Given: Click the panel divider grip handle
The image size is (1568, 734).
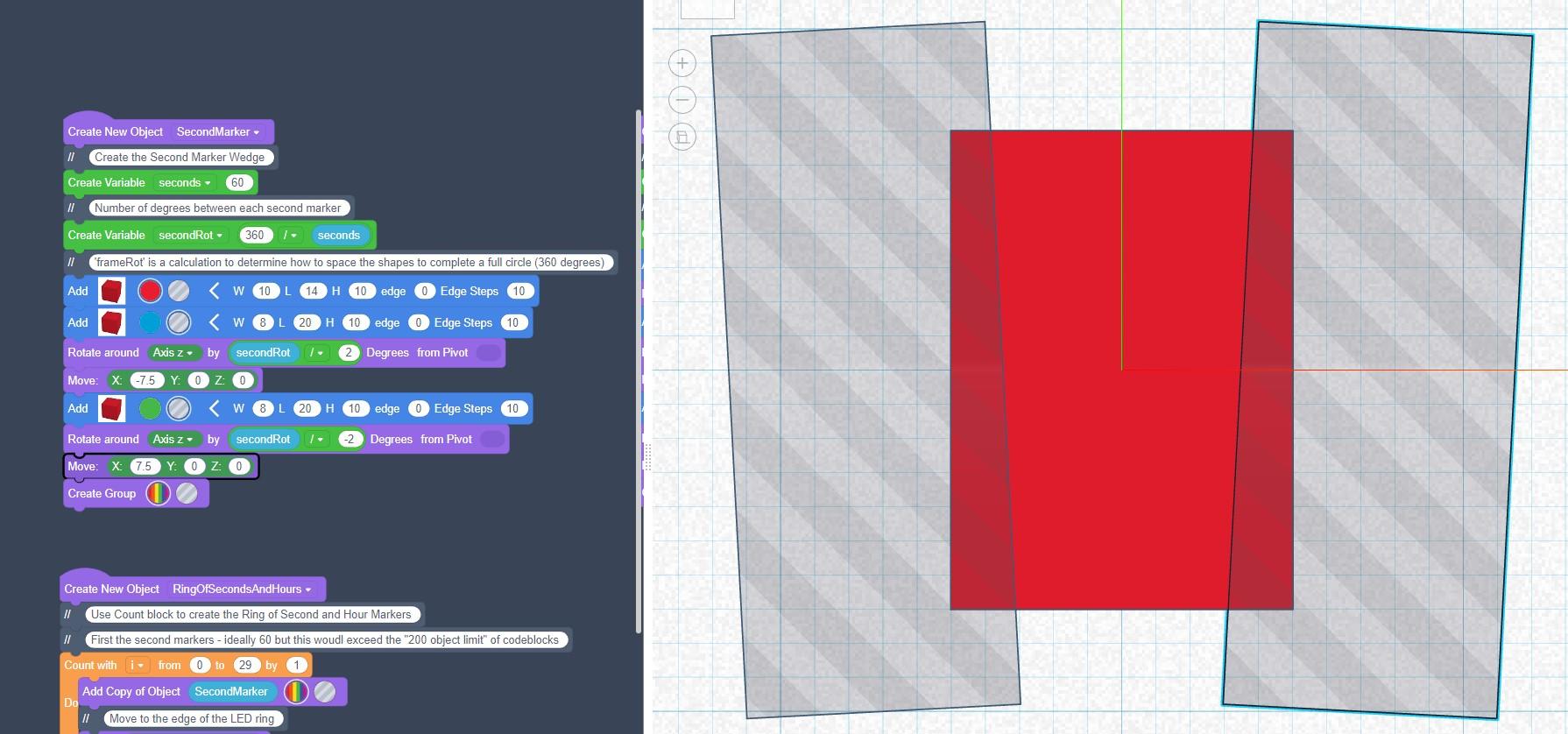Looking at the screenshot, I should click(647, 455).
